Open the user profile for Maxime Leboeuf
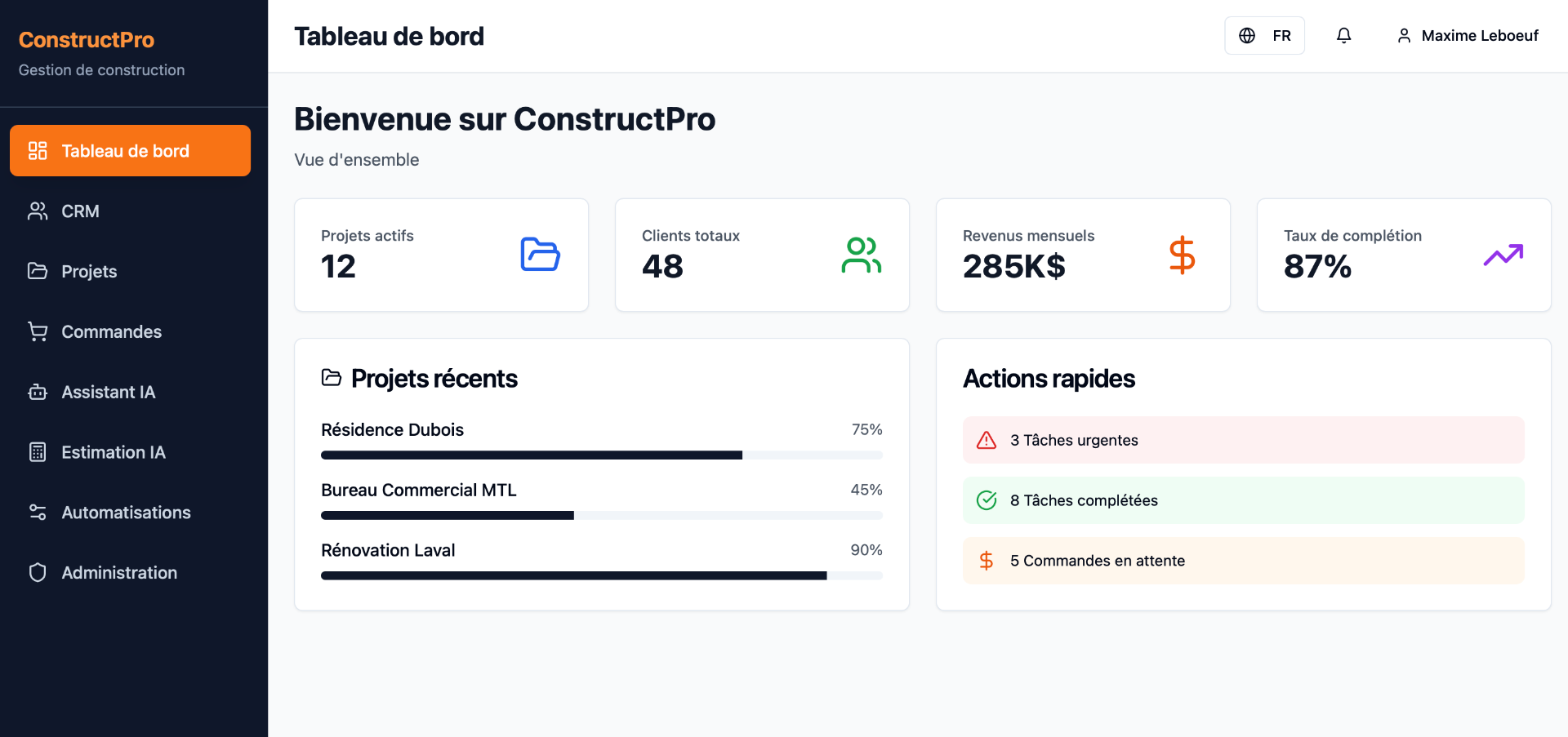Screen dimensions: 1568x737 pos(1467,35)
